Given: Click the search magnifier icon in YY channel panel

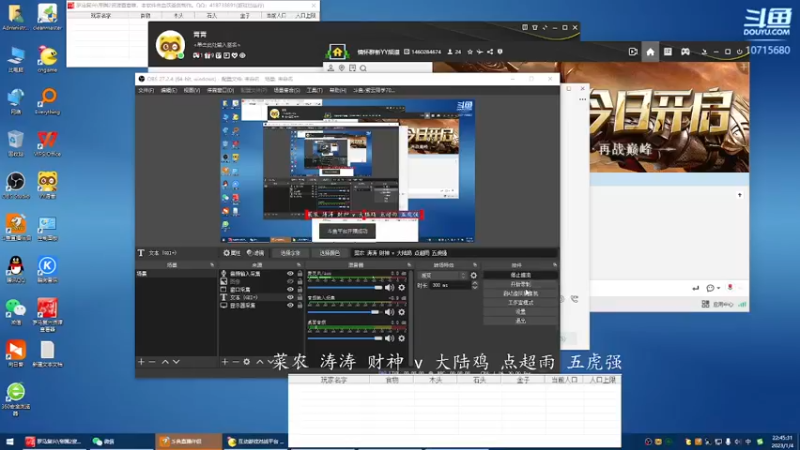Looking at the screenshot, I should coord(363,68).
